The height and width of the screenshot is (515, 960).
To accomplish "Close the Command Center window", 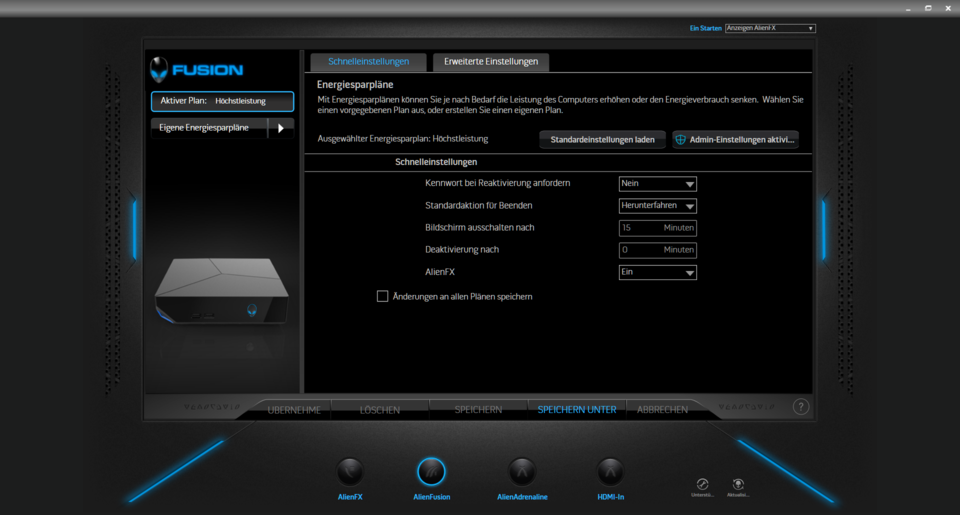I will click(x=948, y=9).
